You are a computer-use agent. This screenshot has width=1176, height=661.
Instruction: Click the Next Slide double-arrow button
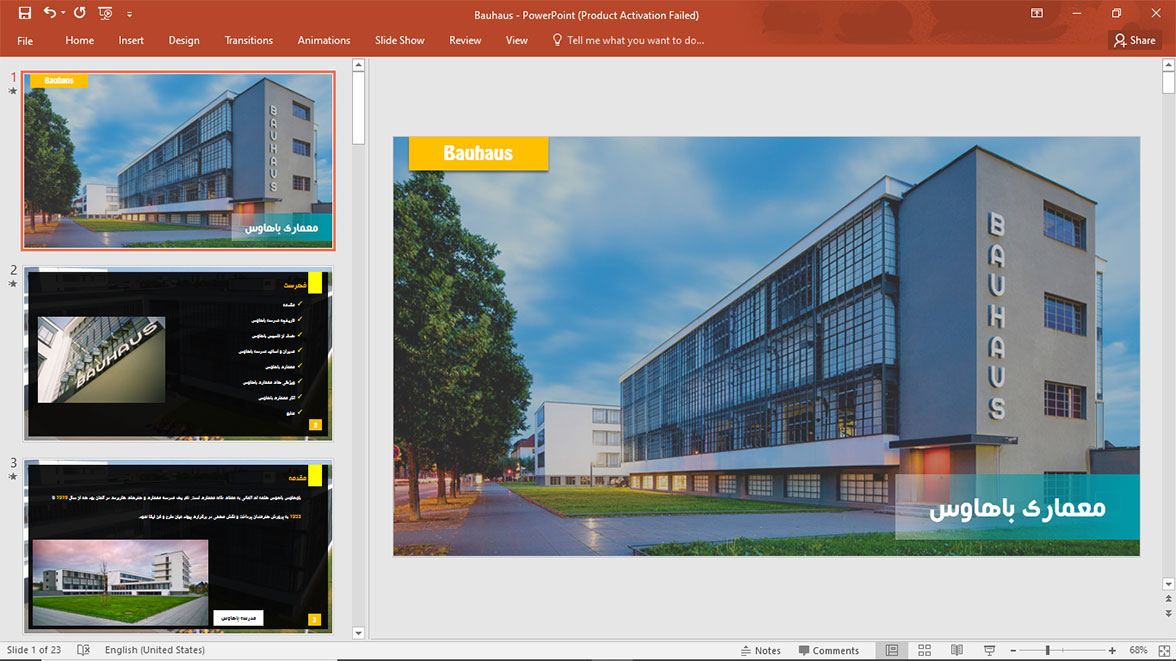pyautogui.click(x=1168, y=614)
